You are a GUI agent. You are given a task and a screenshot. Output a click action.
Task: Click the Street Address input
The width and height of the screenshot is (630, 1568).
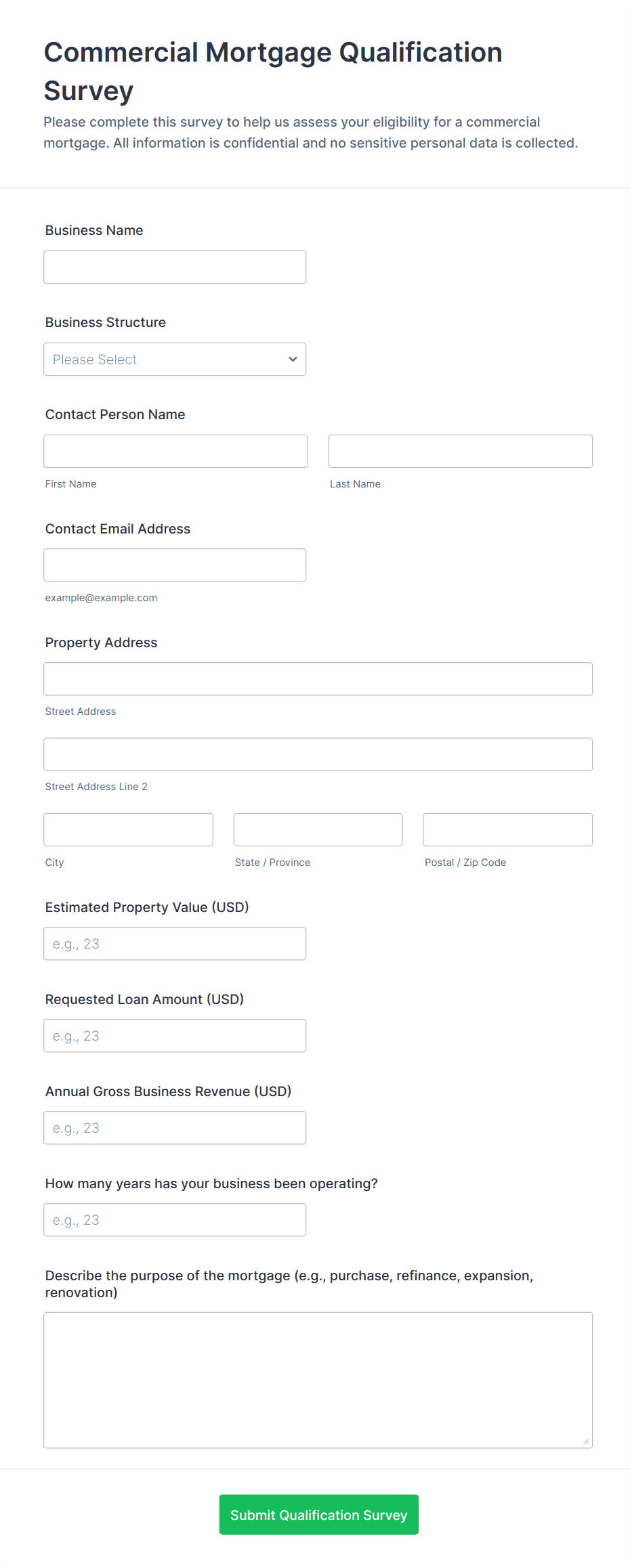(318, 678)
